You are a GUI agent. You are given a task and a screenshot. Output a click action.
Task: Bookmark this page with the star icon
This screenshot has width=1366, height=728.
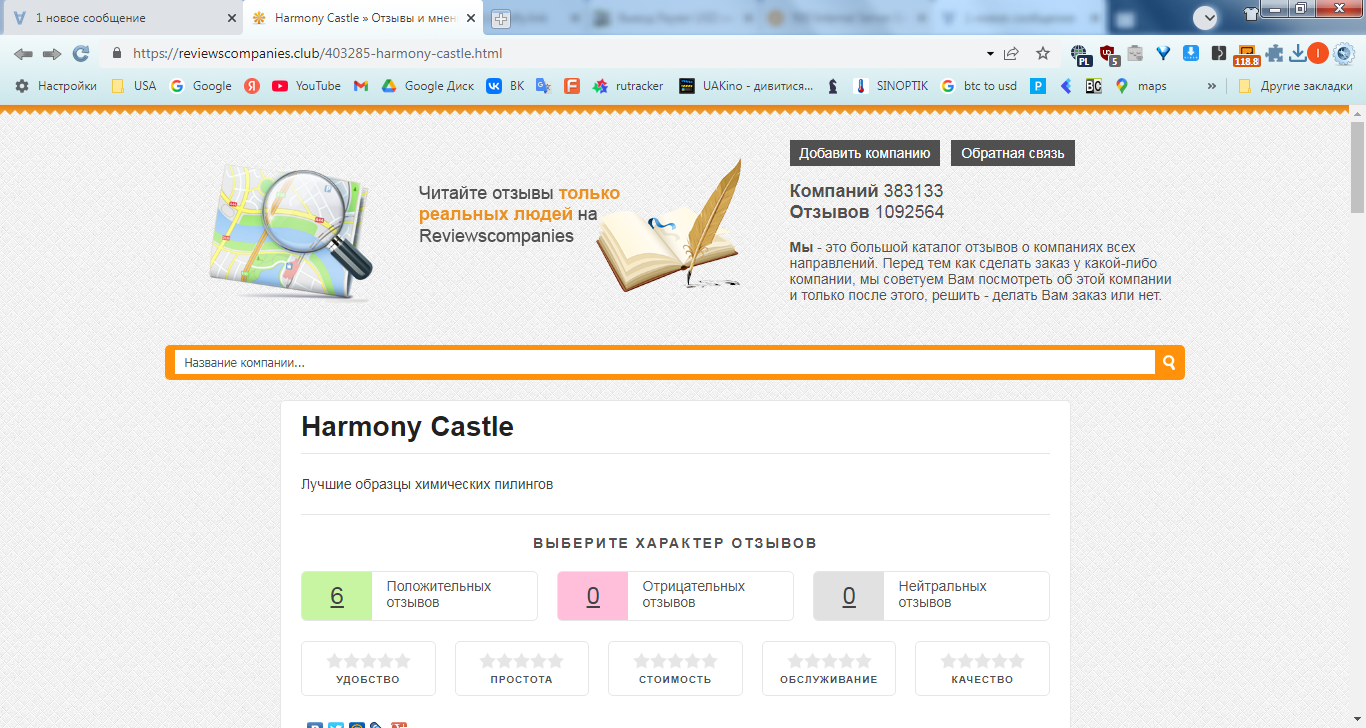1043,53
